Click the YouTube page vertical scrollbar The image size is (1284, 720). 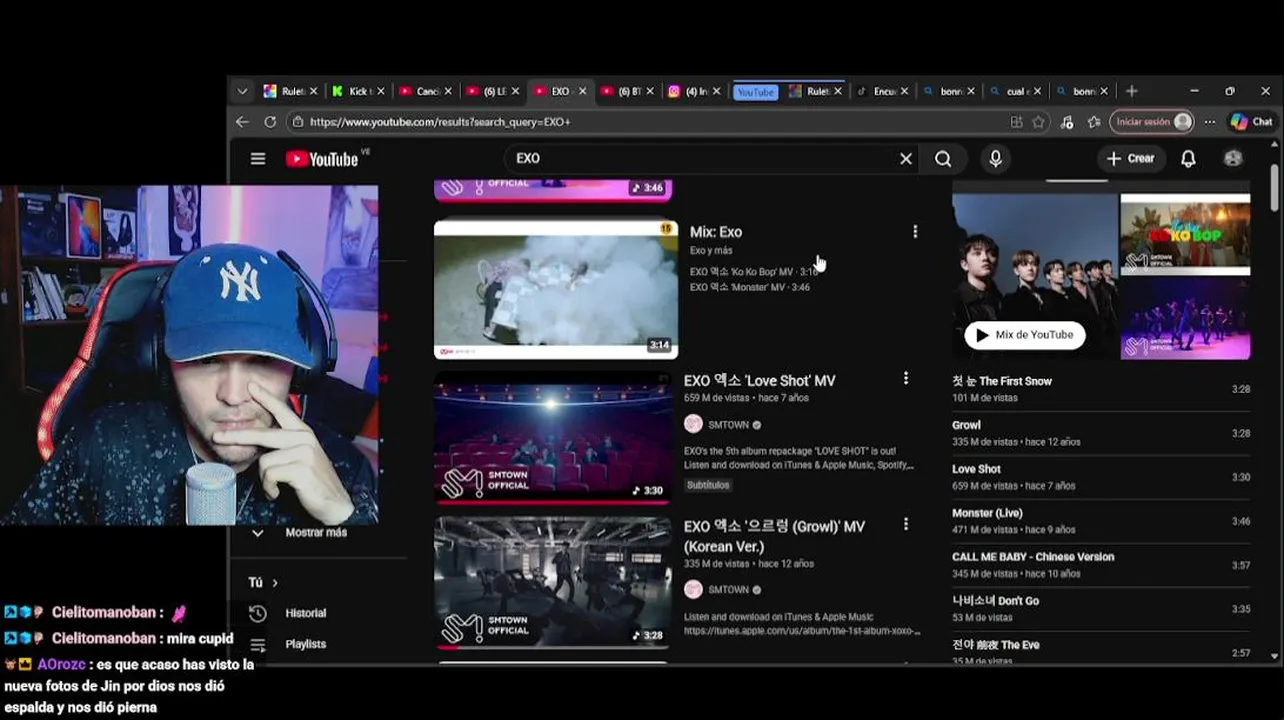click(1274, 187)
